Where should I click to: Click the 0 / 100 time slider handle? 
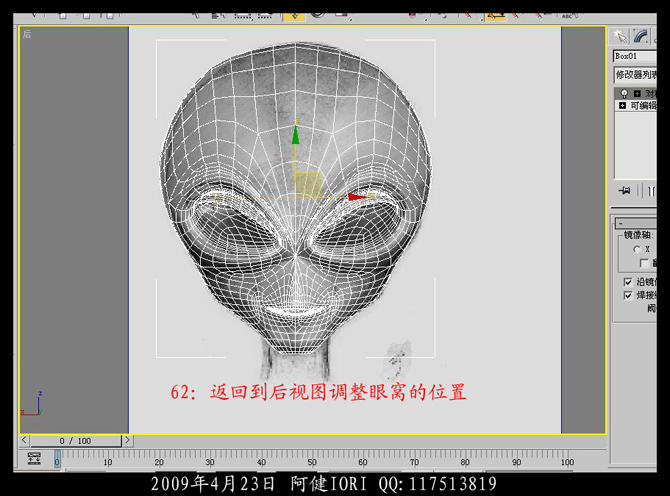pos(76,440)
